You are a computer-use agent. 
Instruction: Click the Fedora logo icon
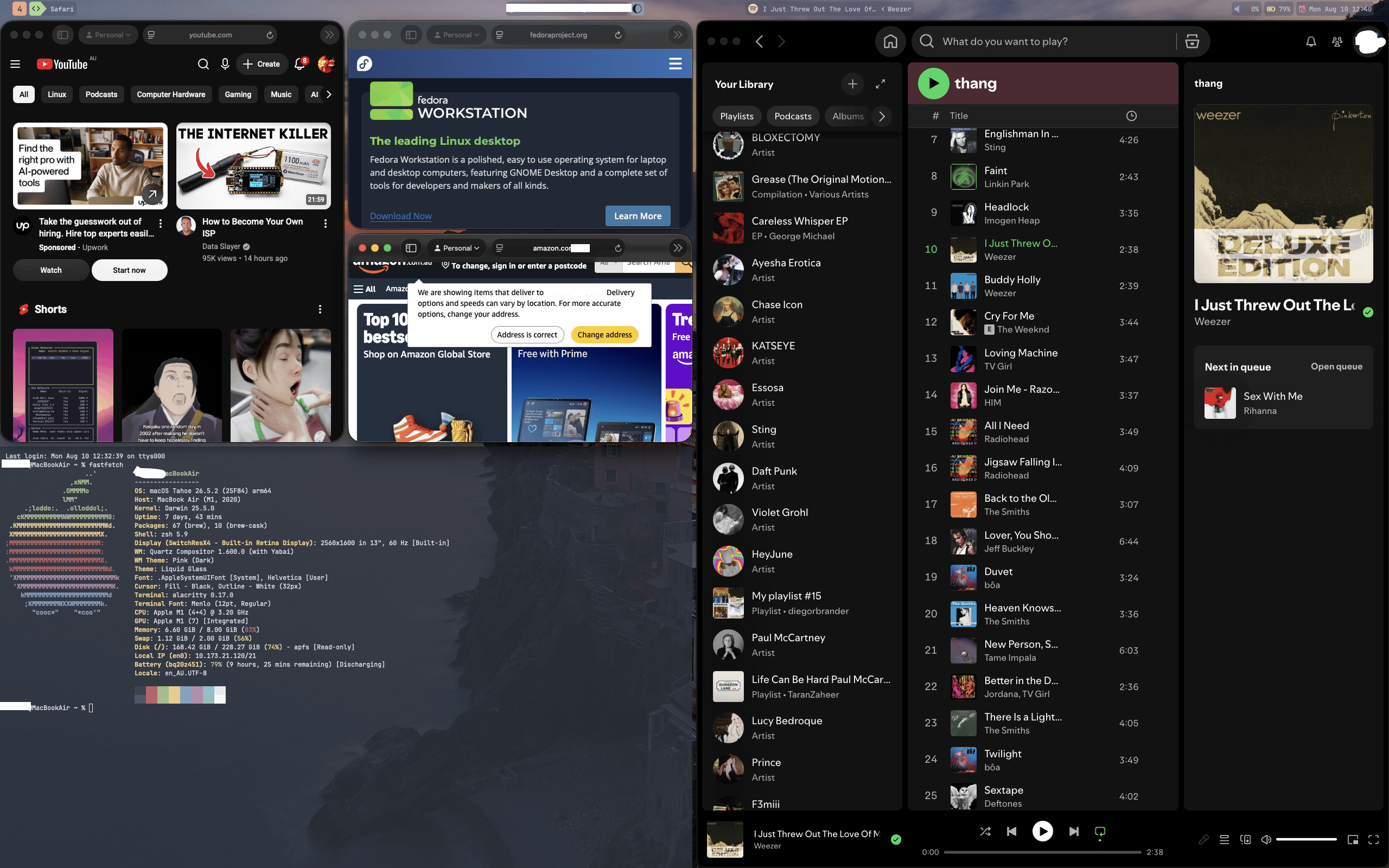[365, 63]
